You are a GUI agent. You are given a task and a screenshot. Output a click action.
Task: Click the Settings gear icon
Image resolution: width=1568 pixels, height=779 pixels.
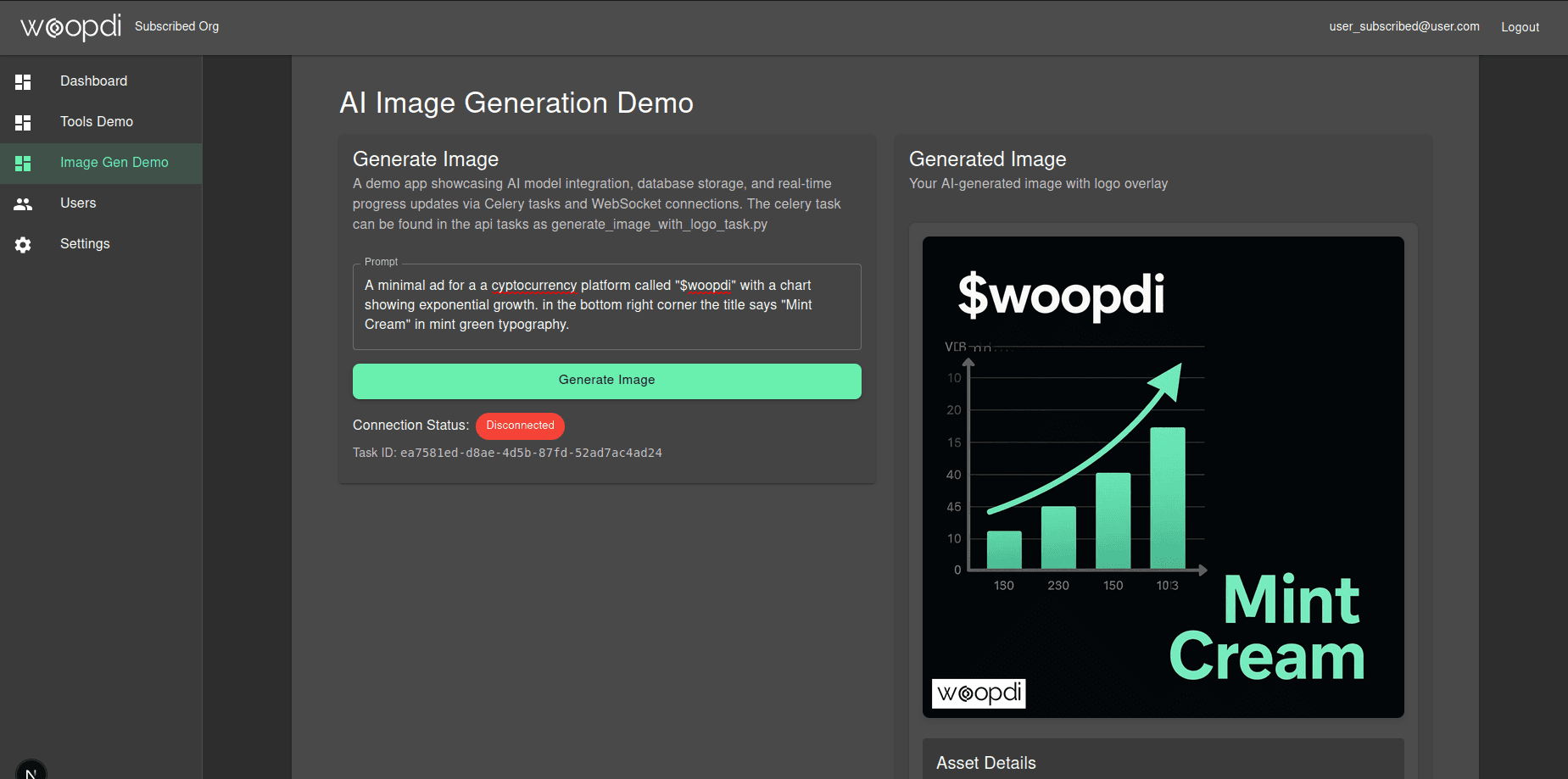[23, 244]
